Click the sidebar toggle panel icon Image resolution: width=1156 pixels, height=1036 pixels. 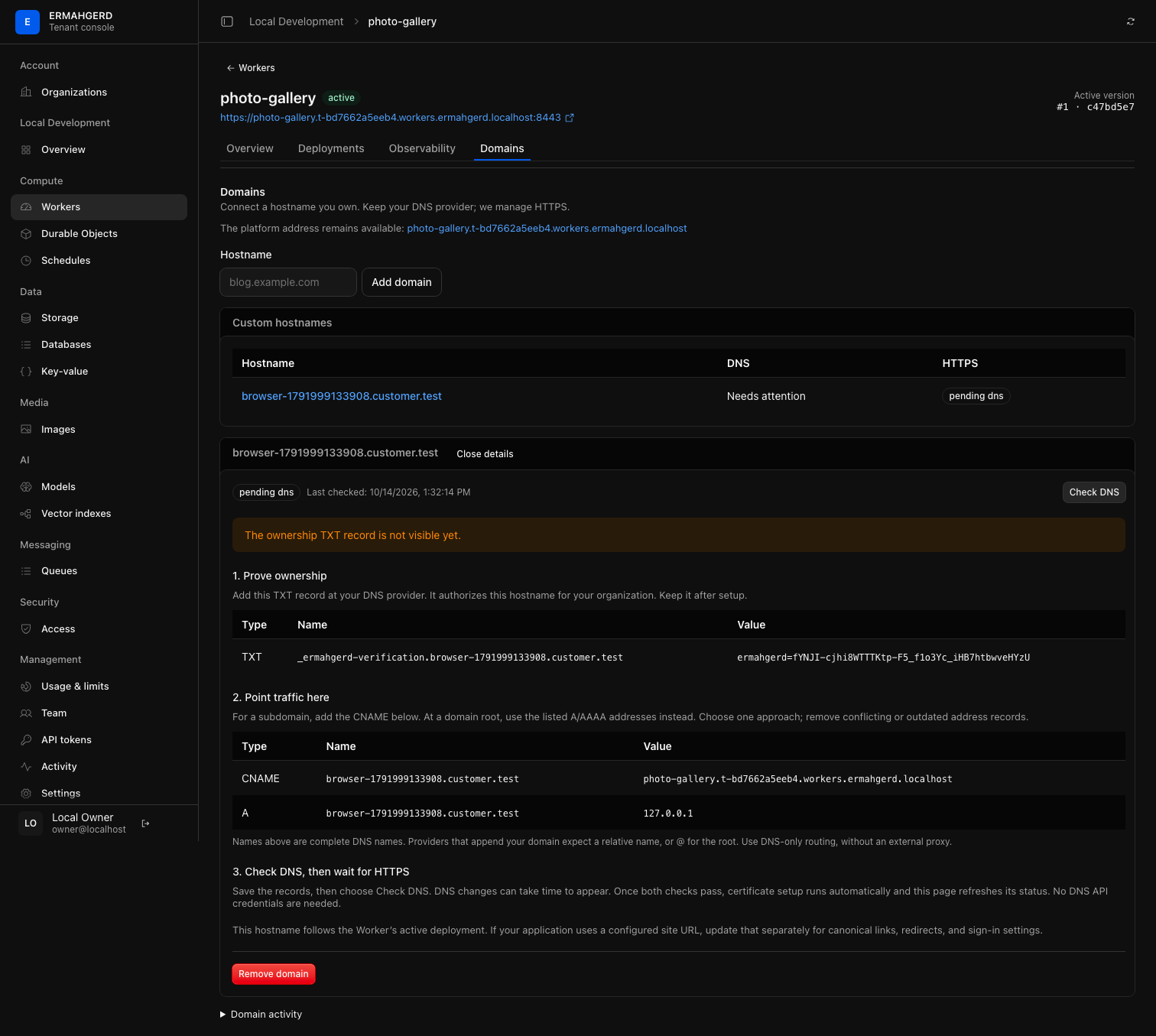coord(227,21)
